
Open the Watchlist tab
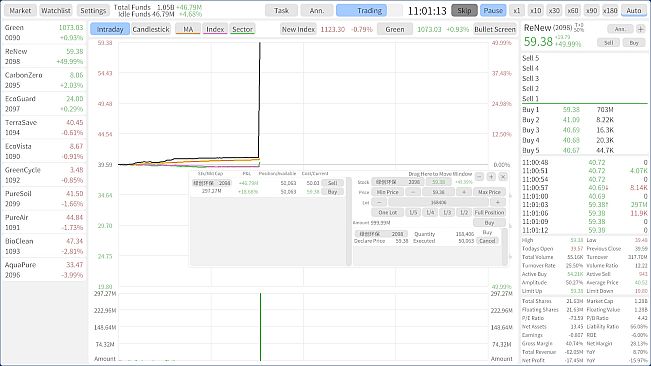(56, 10)
